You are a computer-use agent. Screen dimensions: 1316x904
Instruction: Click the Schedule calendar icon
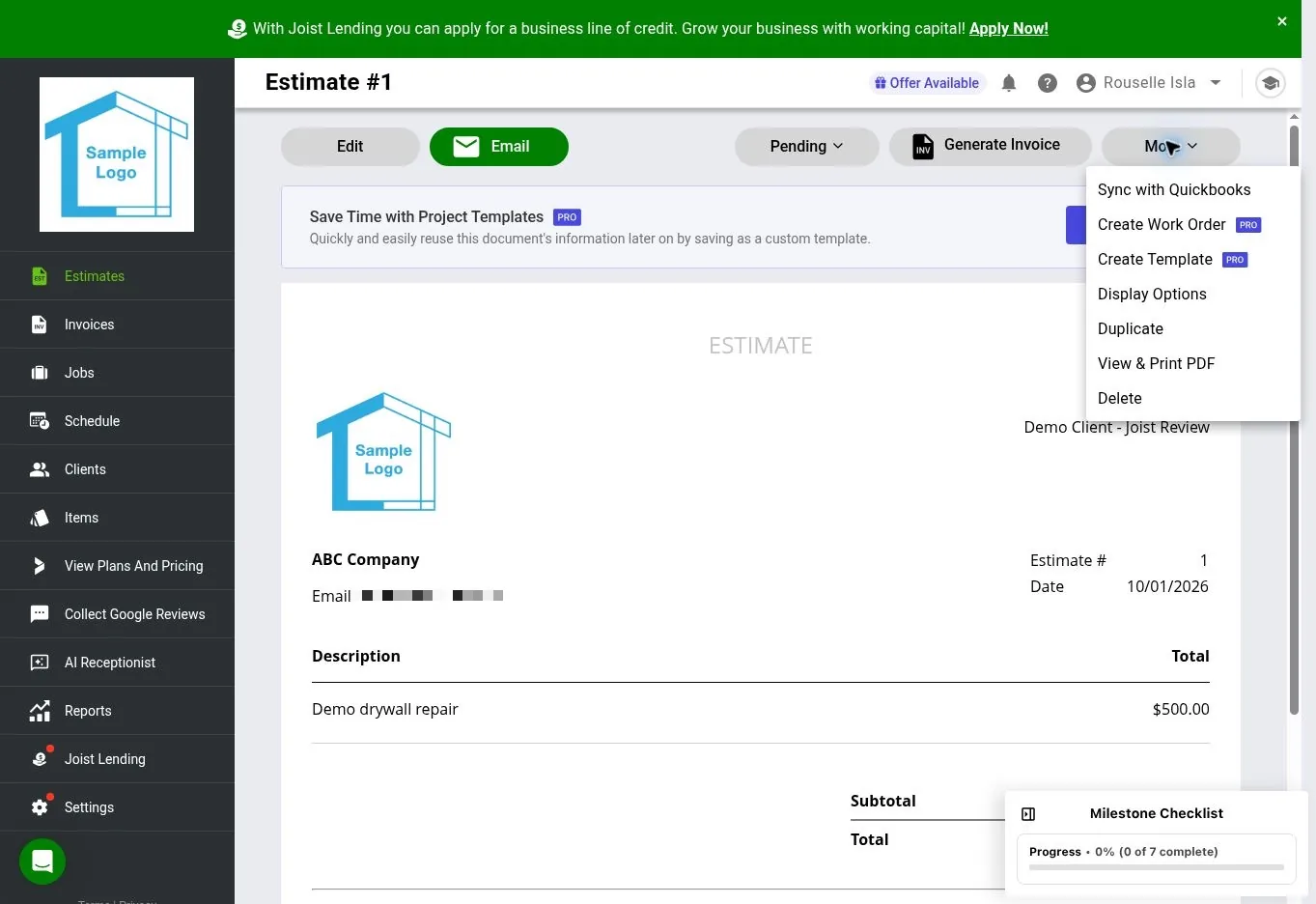point(40,421)
